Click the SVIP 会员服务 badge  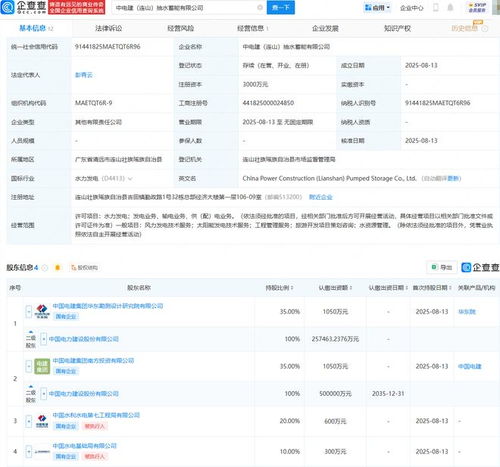tap(477, 7)
